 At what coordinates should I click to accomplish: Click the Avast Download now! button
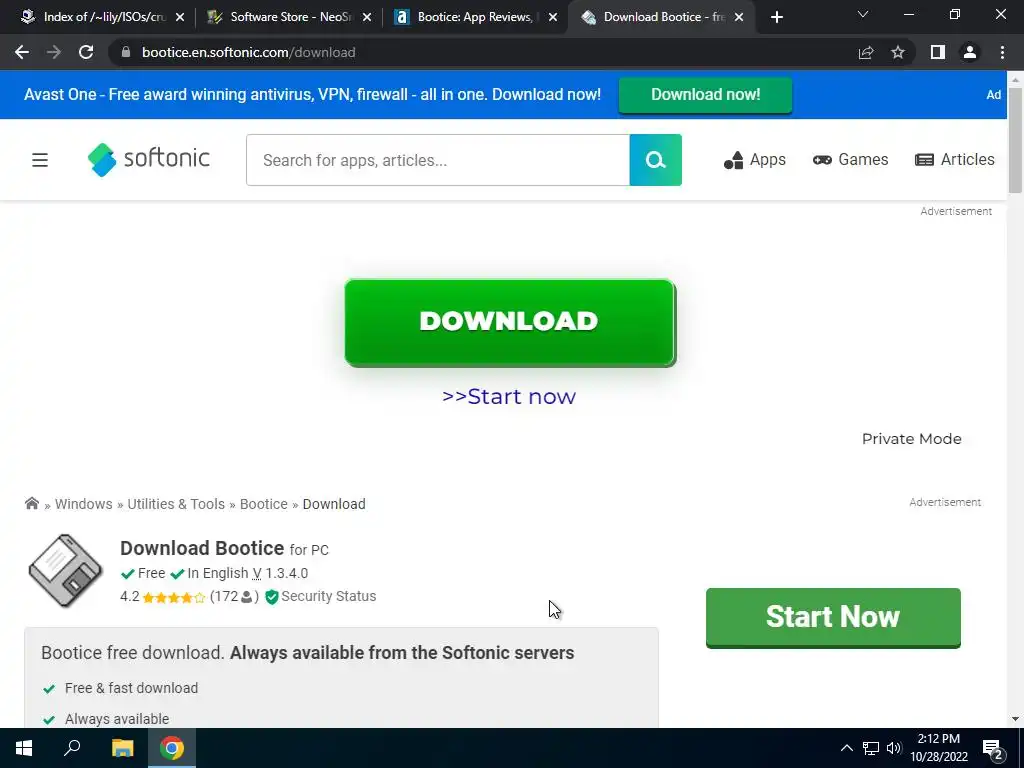705,95
